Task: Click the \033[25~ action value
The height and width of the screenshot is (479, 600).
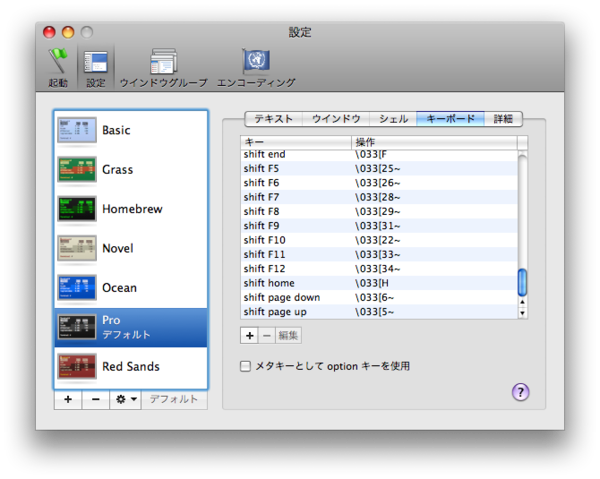Action: [x=377, y=169]
